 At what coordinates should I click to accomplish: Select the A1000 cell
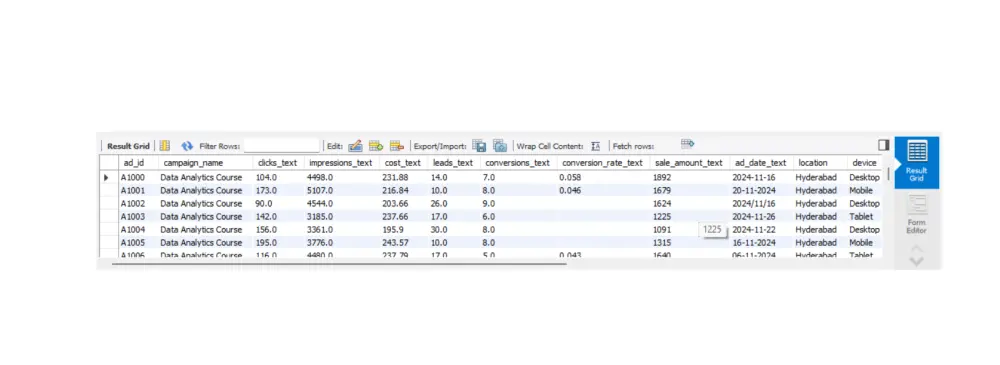(x=133, y=177)
